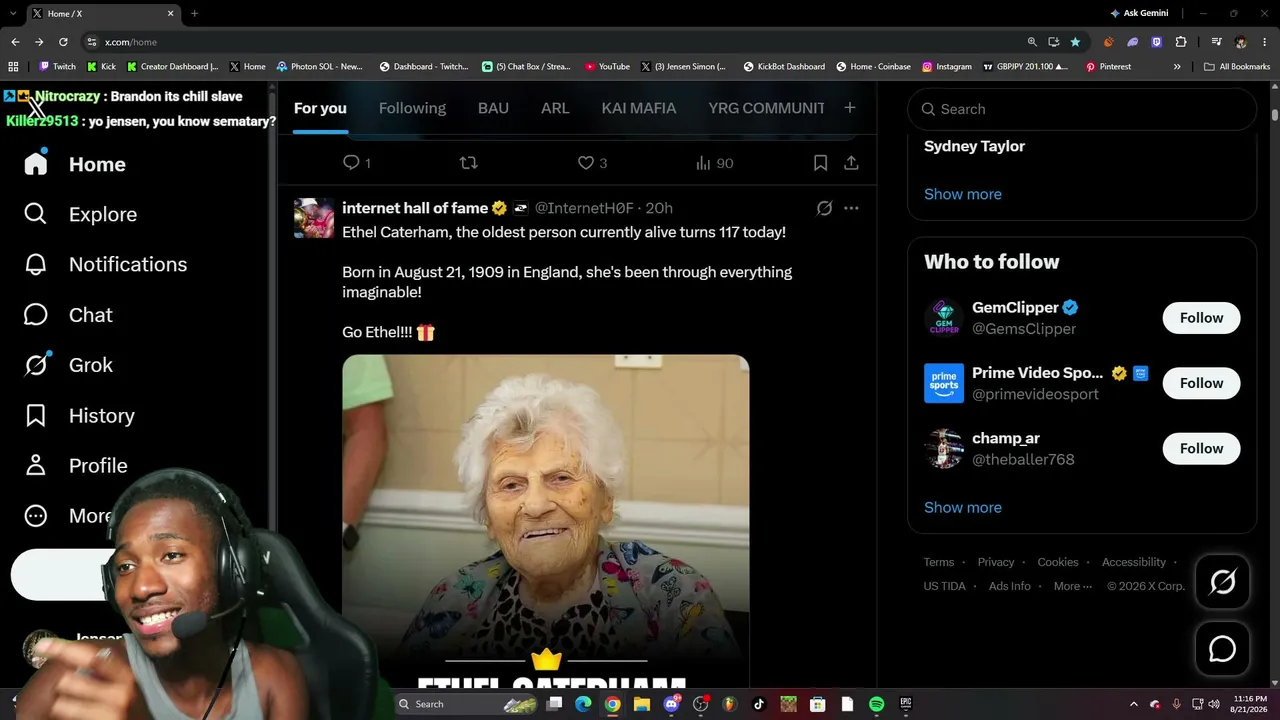This screenshot has height=720, width=1280.
Task: Select the BAU timeline tab
Action: click(x=493, y=108)
